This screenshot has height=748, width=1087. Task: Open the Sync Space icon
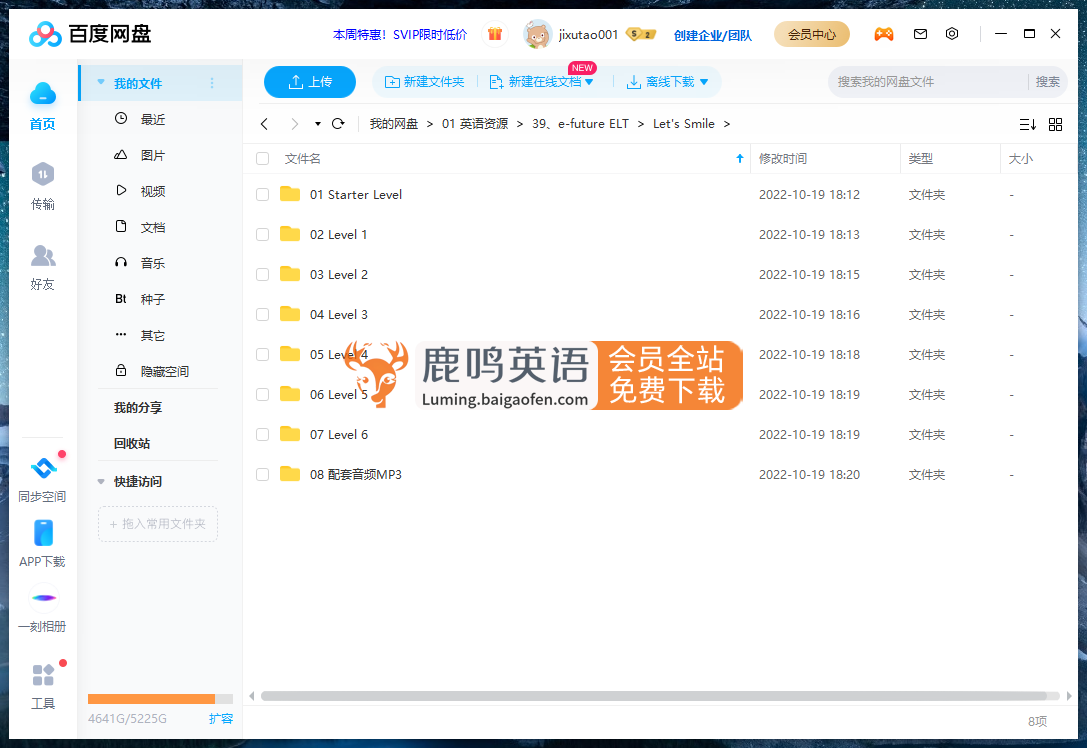tap(43, 468)
